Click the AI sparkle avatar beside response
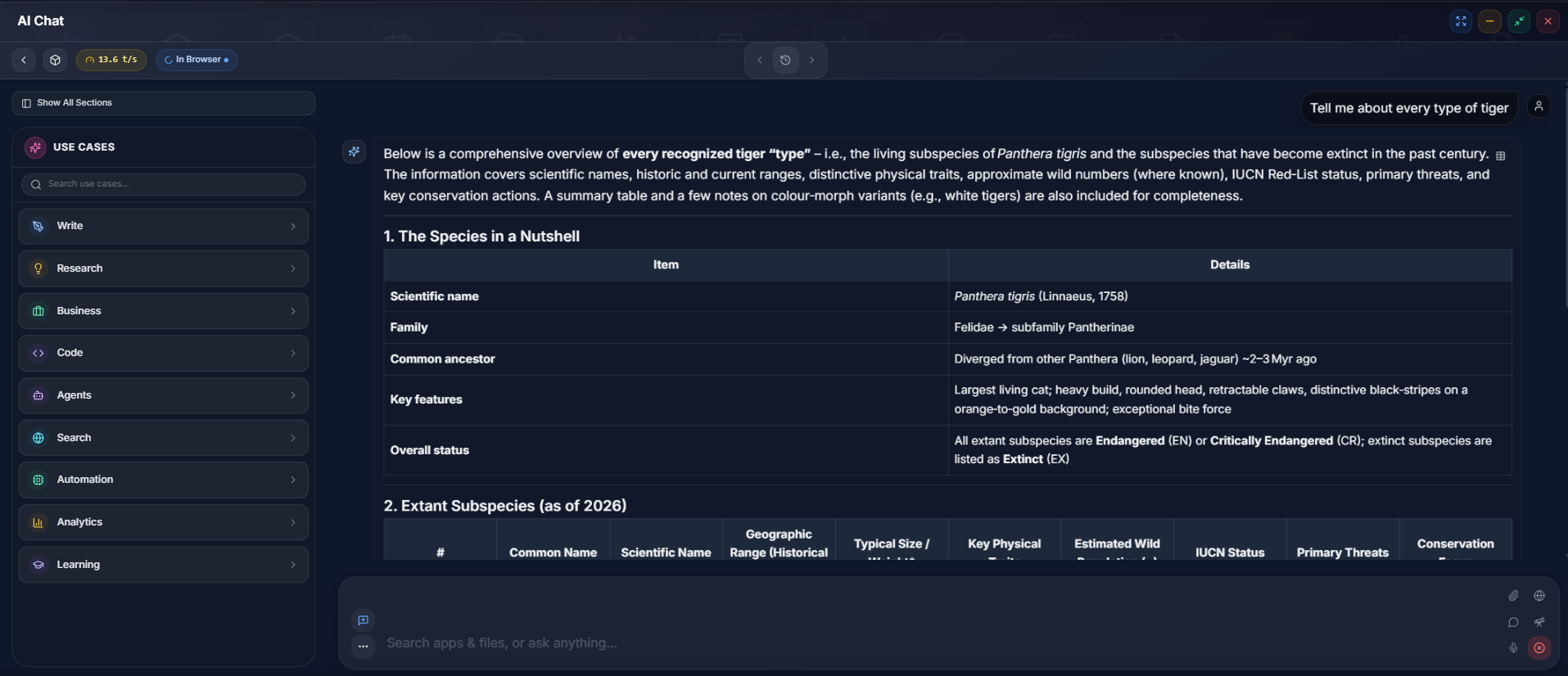The image size is (1568, 676). click(x=354, y=151)
